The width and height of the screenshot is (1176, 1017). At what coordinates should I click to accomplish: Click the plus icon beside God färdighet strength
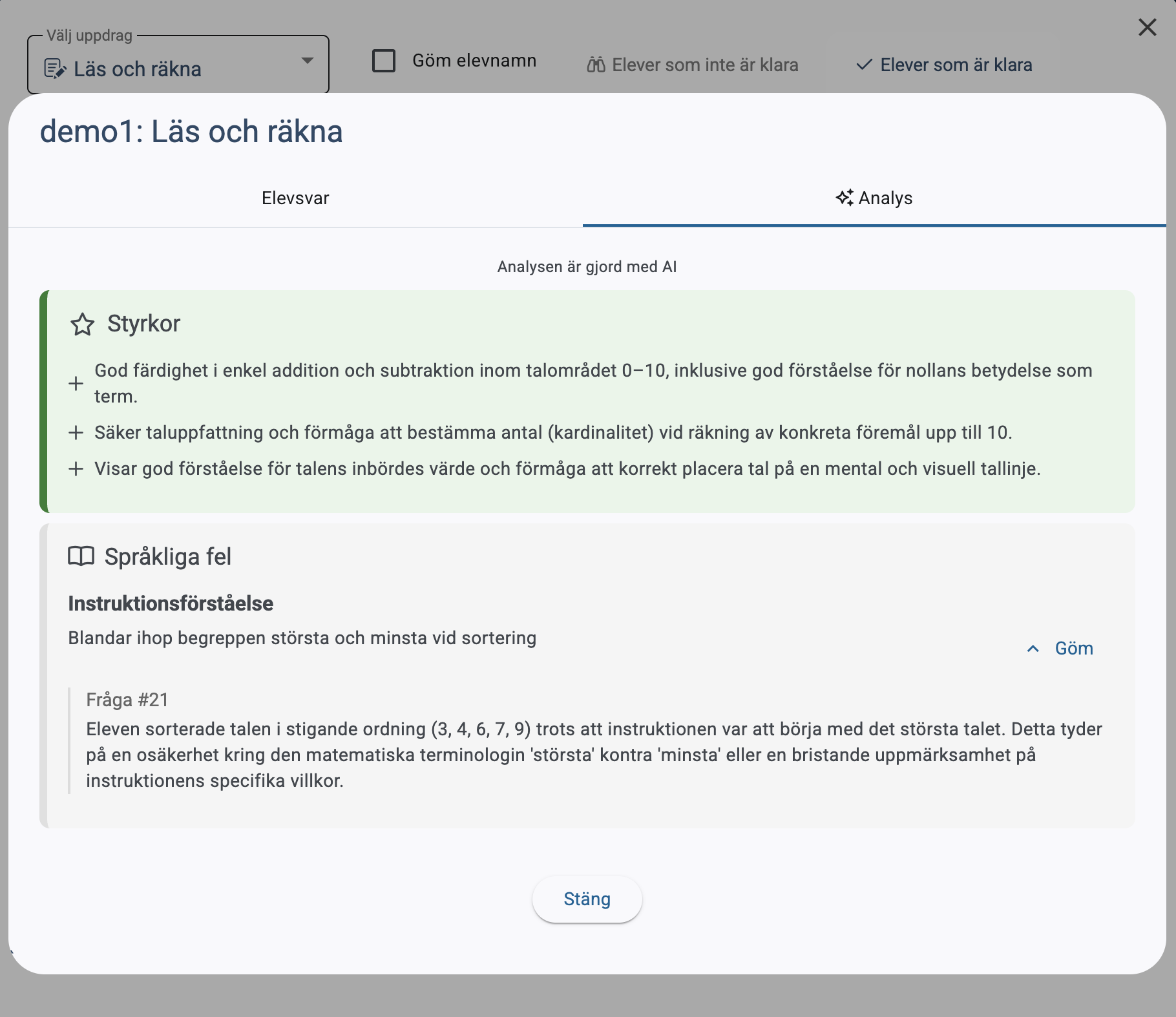coord(76,384)
